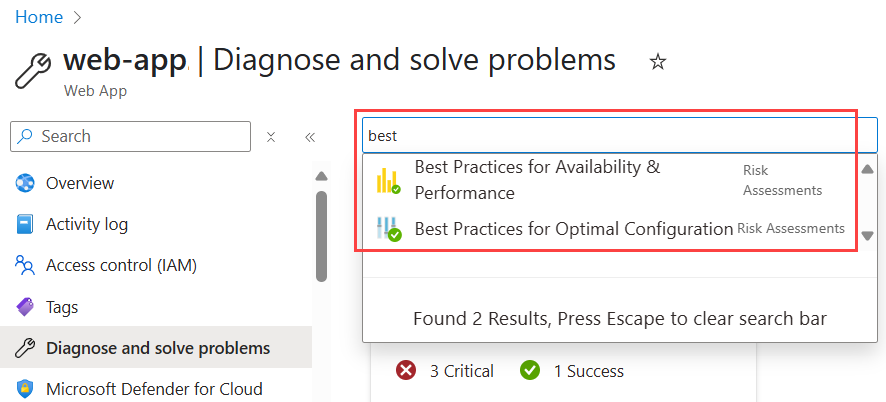Select Best Practices for Optimal Configuration
This screenshot has height=402, width=886.
(x=573, y=229)
